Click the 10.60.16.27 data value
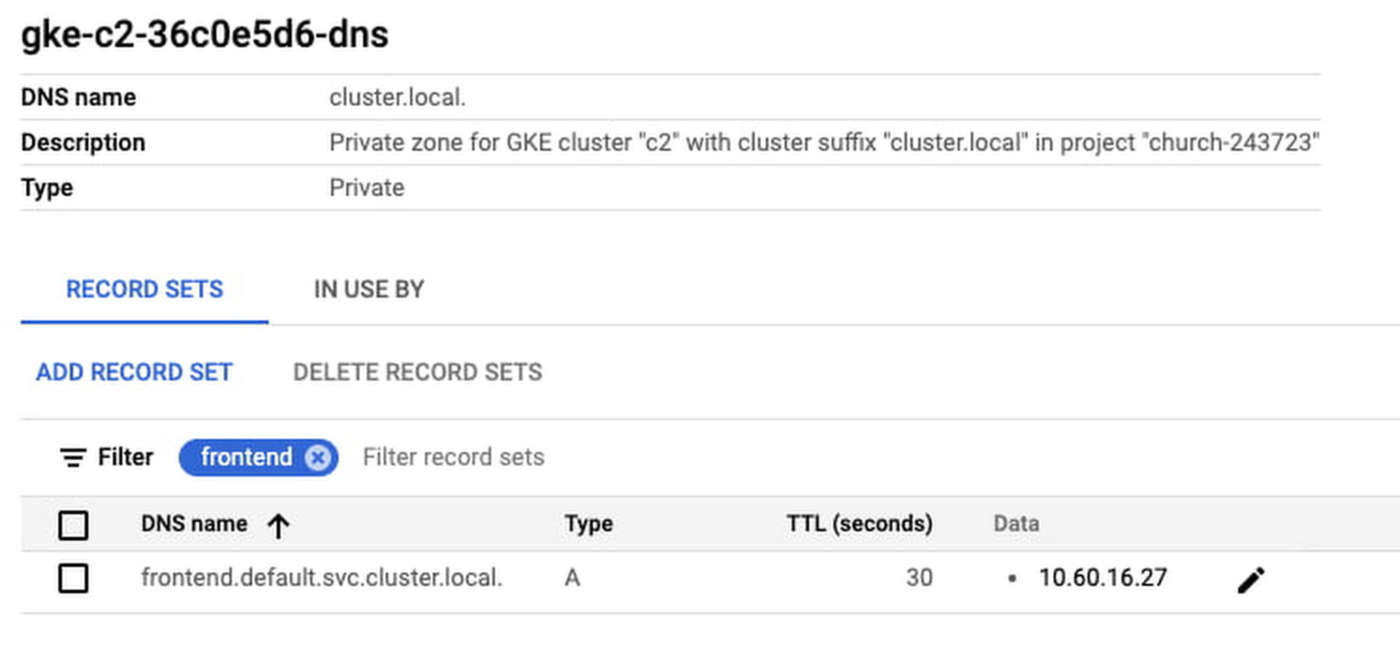The width and height of the screenshot is (1400, 648). [x=1102, y=578]
